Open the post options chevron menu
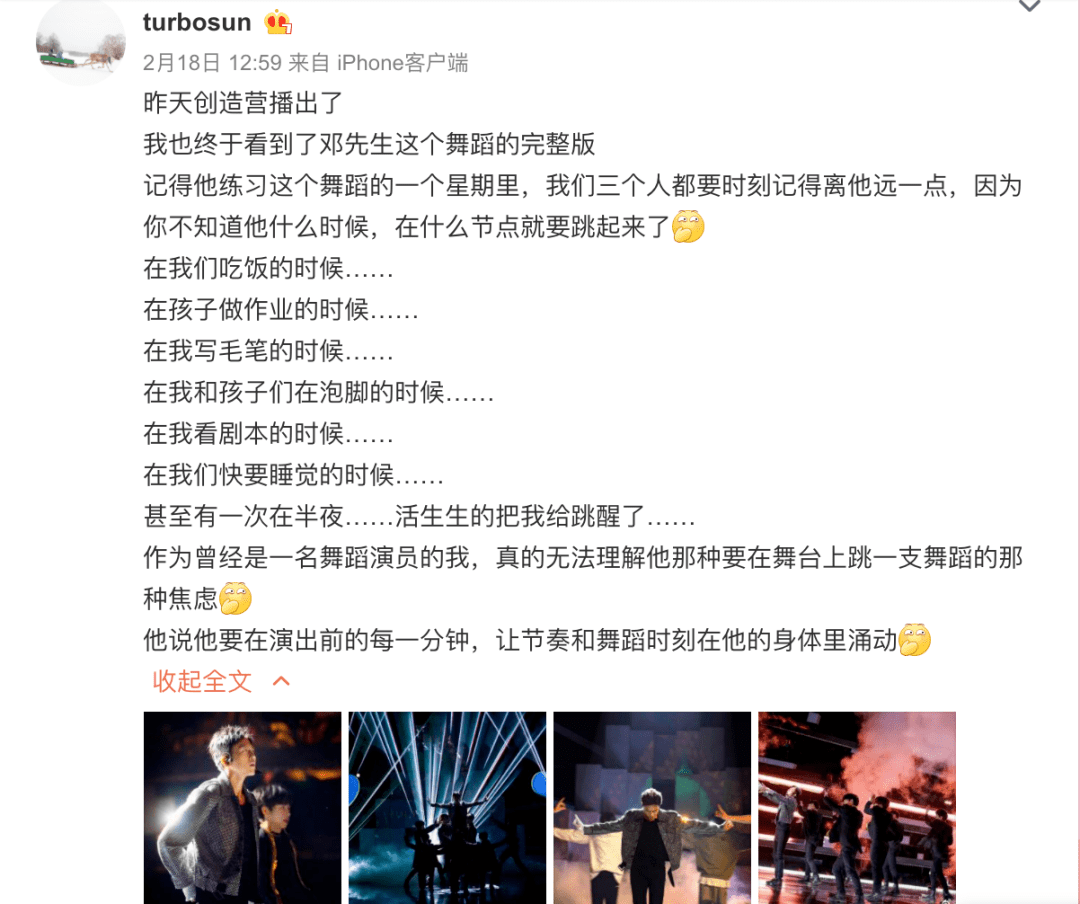The width and height of the screenshot is (1080, 904). coord(1029,6)
